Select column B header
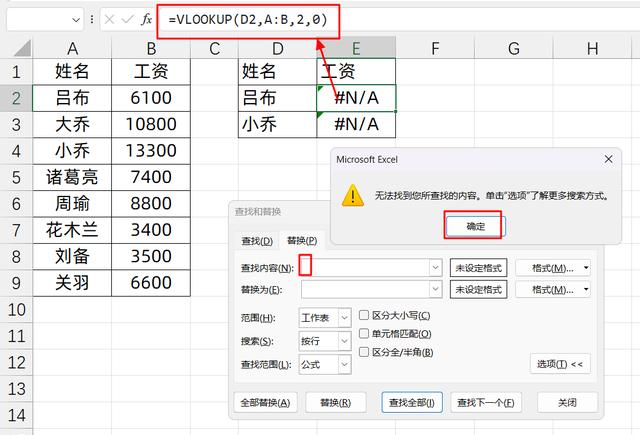The image size is (640, 435). 151,49
